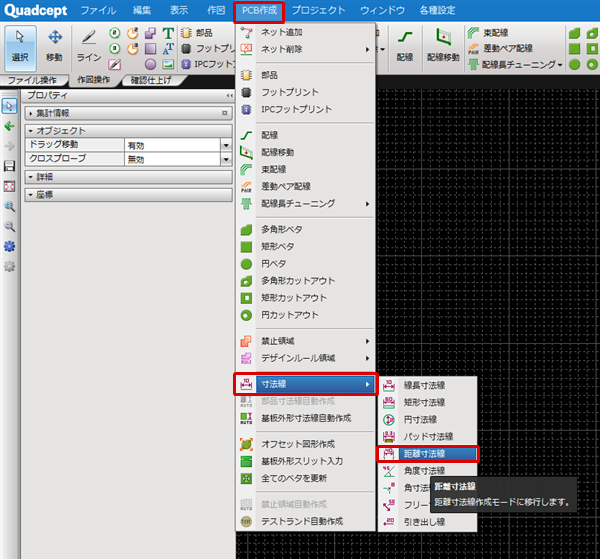Click the green back arrow in sidebar
The width and height of the screenshot is (600, 559).
point(9,126)
